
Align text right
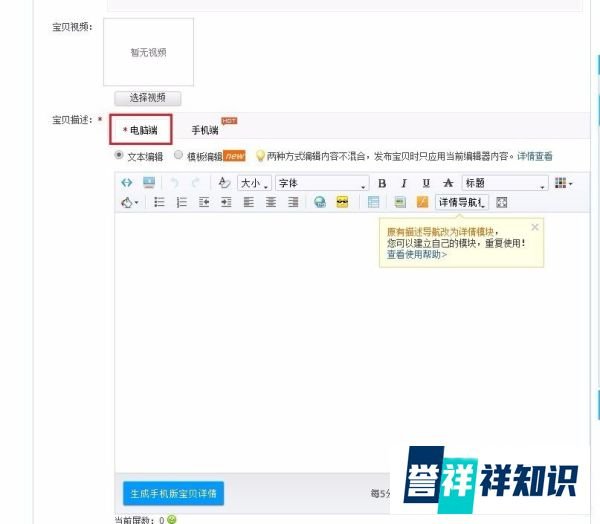(x=293, y=202)
